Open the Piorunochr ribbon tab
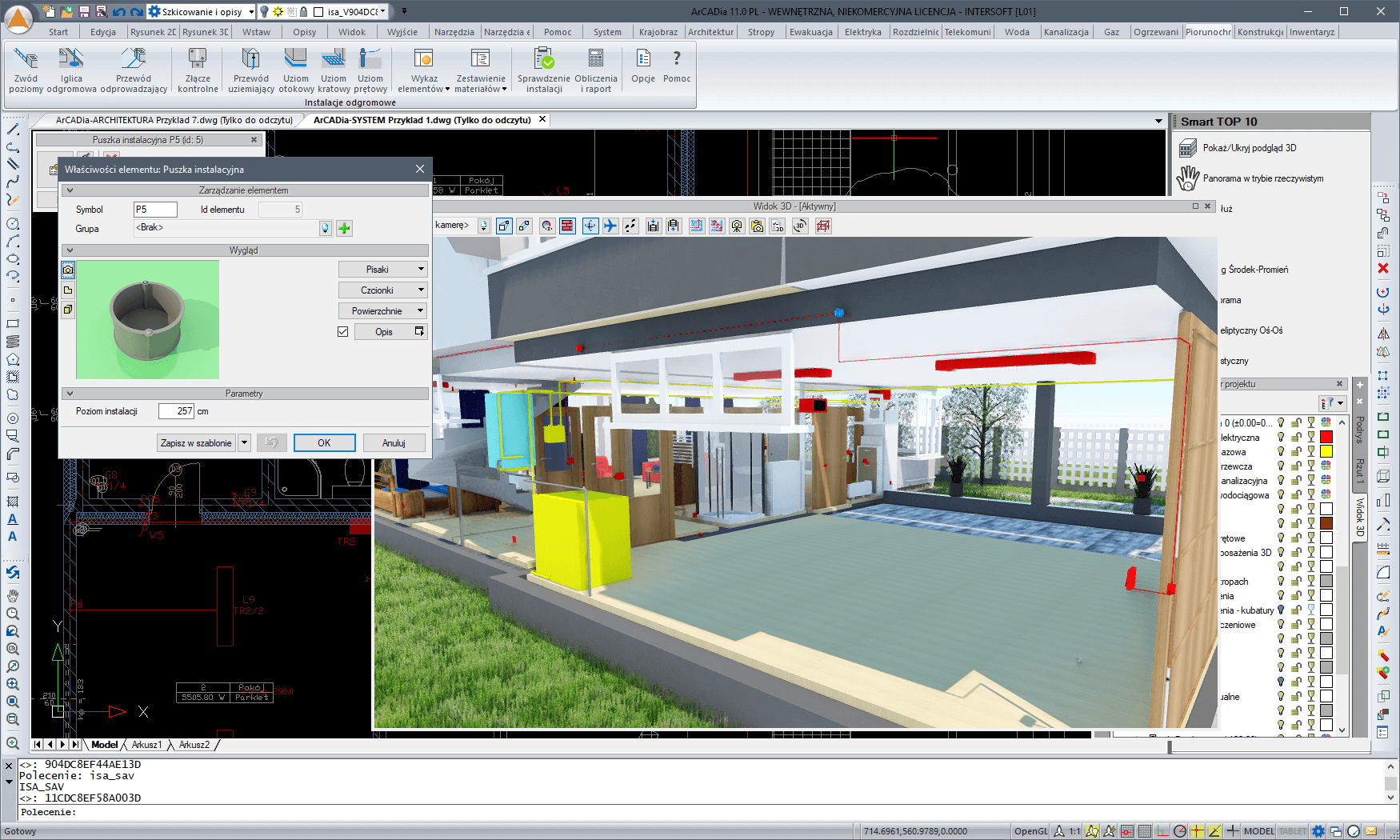1400x840 pixels. [1208, 32]
